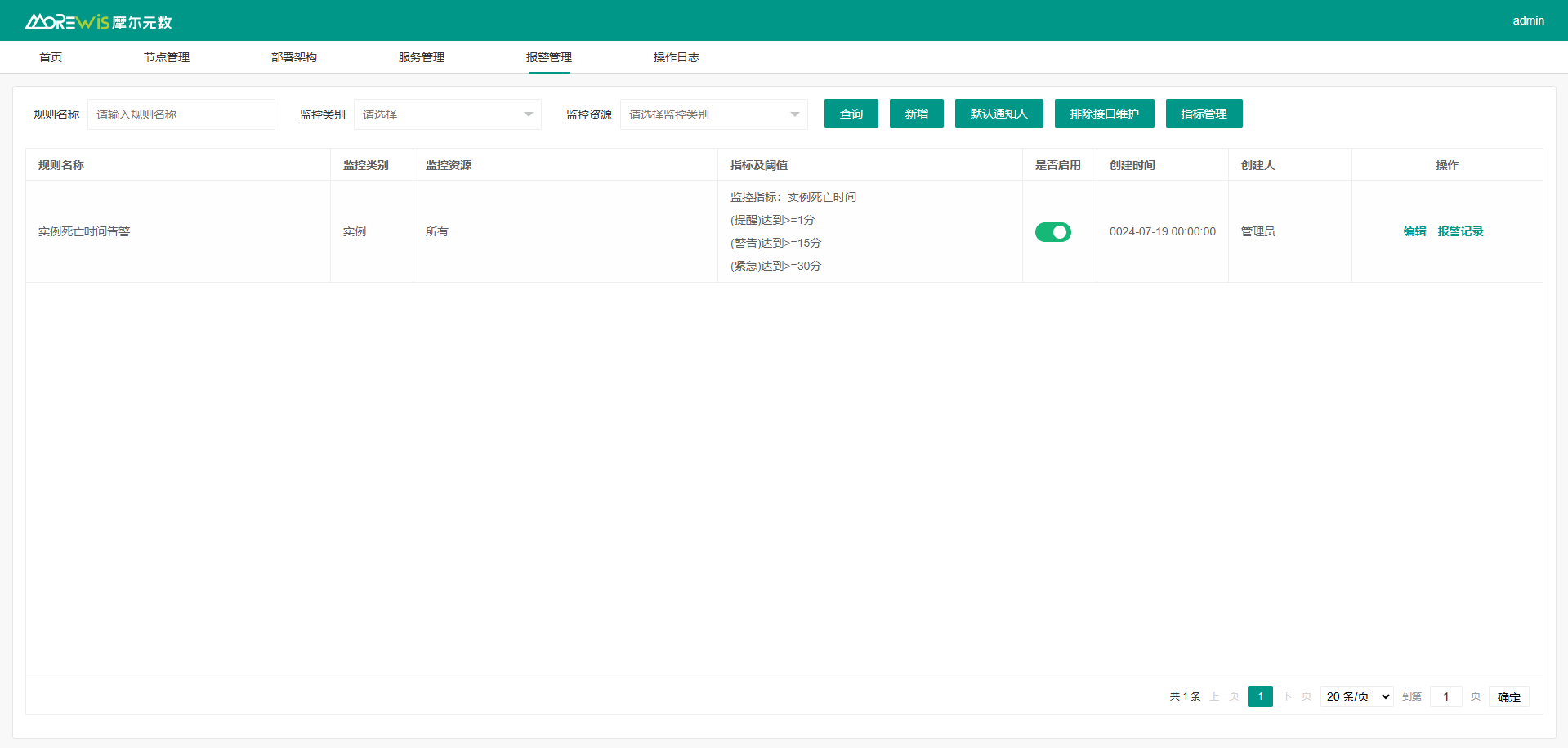
Task: Switch to the 节点管理 tab
Action: tap(166, 57)
